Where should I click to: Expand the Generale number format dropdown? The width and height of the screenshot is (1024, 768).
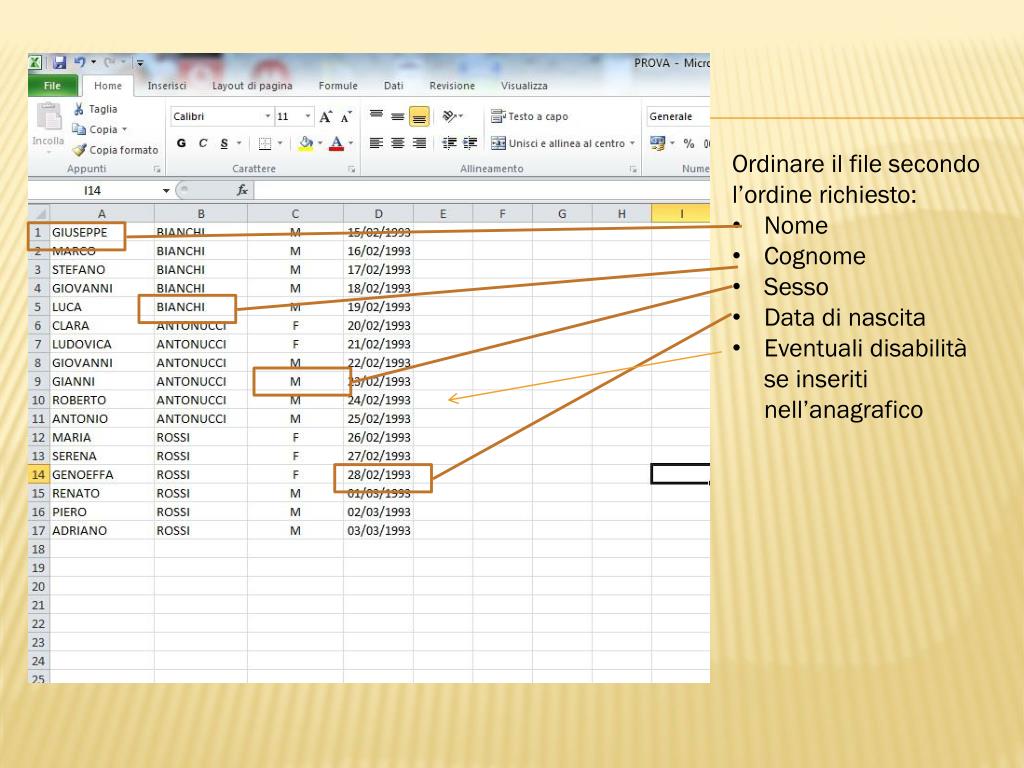(x=678, y=116)
